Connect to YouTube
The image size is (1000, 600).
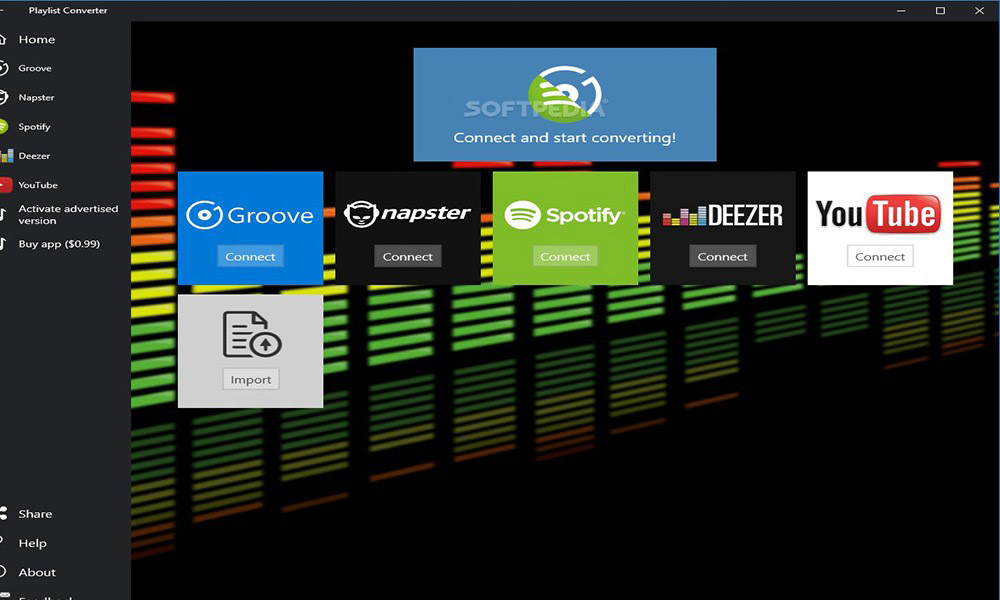point(880,256)
